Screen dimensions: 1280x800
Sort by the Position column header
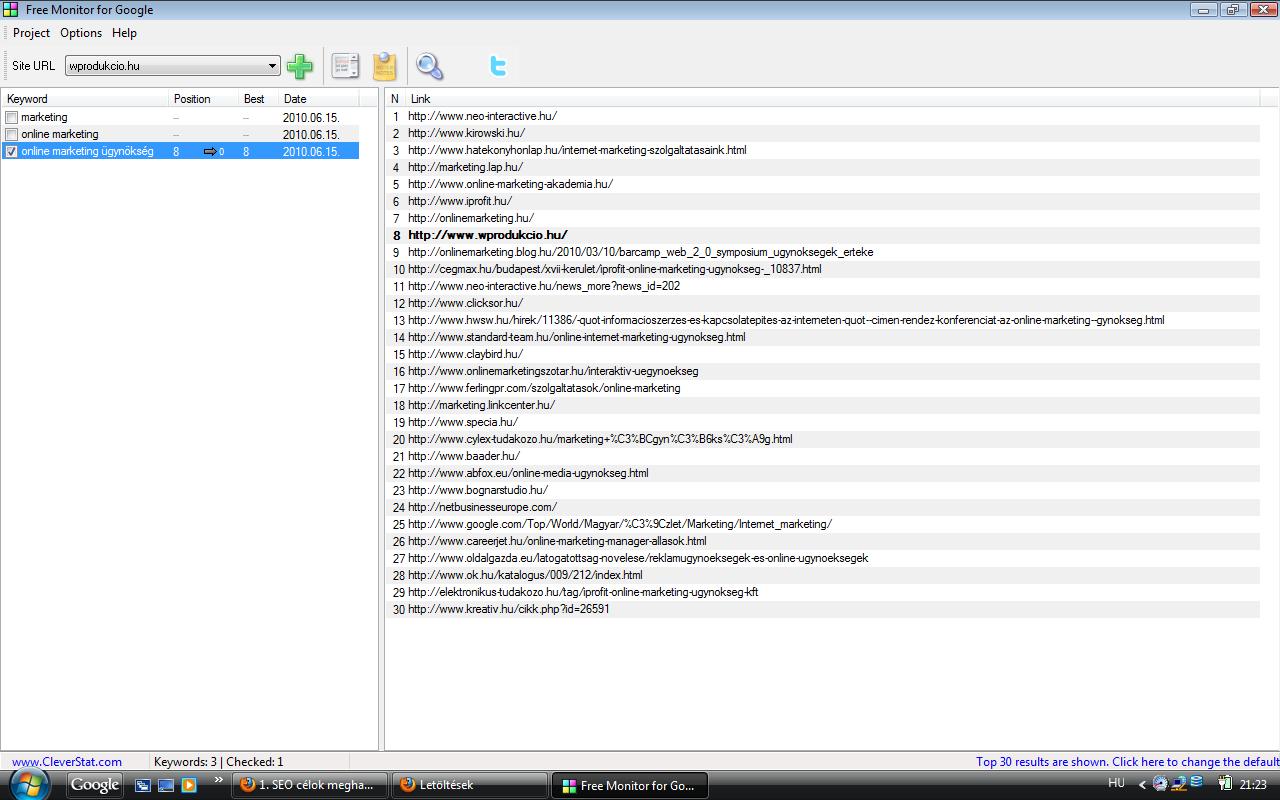click(x=192, y=99)
